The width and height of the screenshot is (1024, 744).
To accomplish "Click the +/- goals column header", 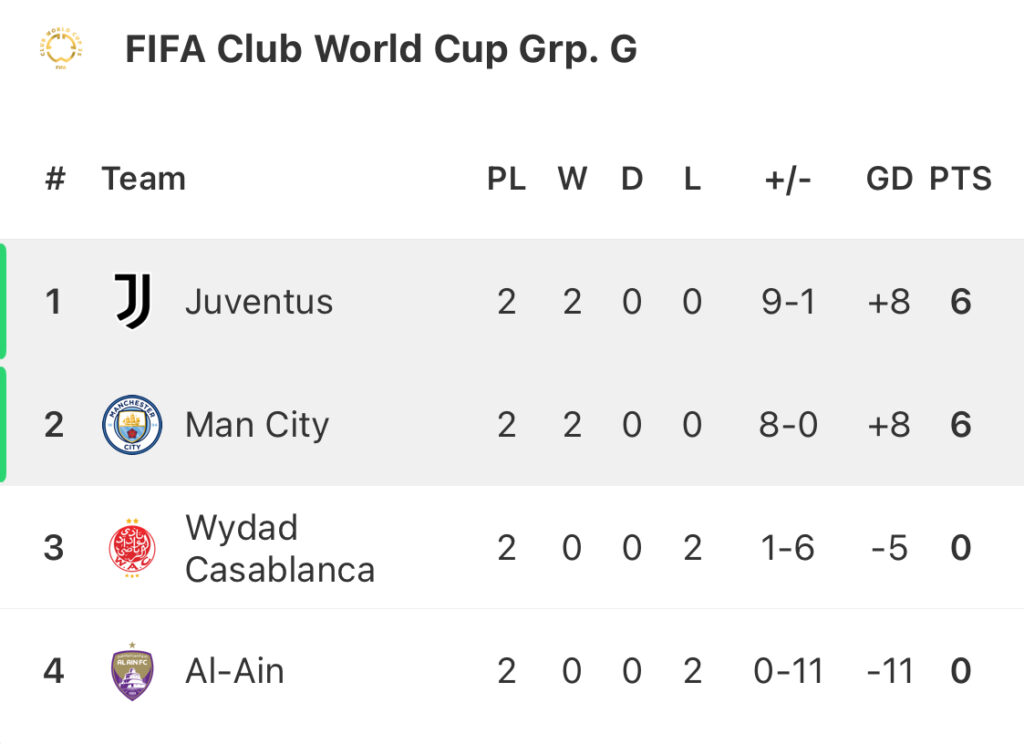I will (788, 179).
